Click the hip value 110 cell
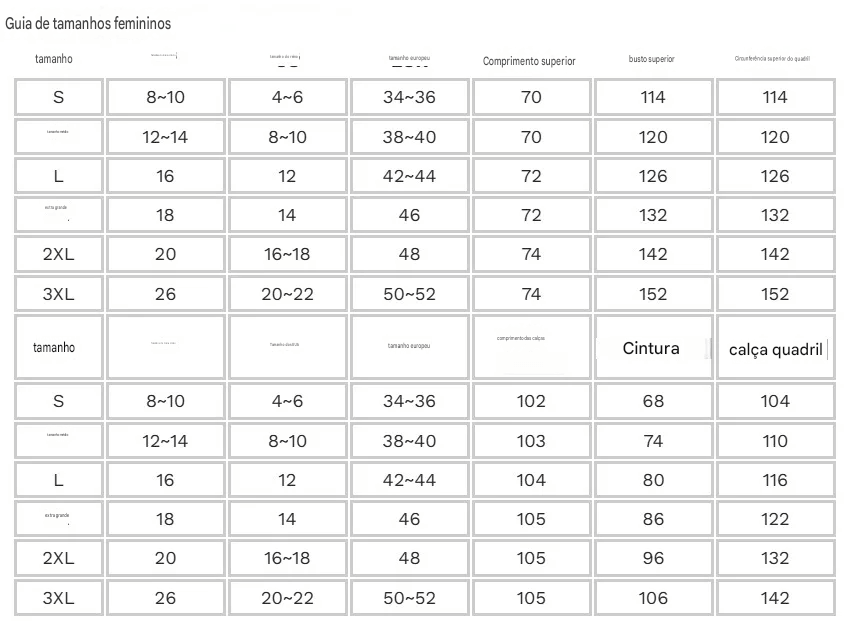 pyautogui.click(x=776, y=441)
